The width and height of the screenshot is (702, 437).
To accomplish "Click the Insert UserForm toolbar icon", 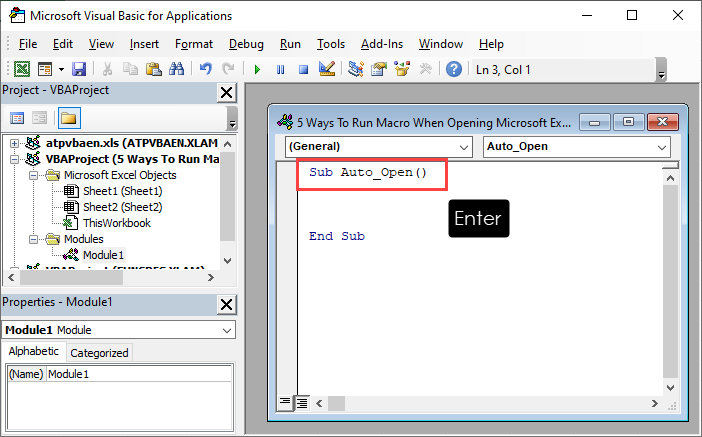I will (45, 69).
